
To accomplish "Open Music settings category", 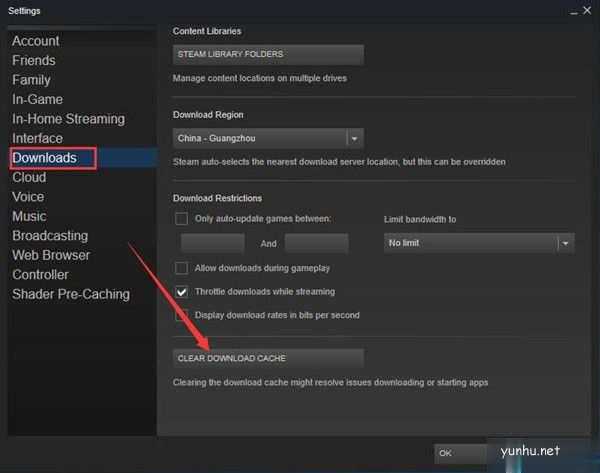I will [29, 216].
